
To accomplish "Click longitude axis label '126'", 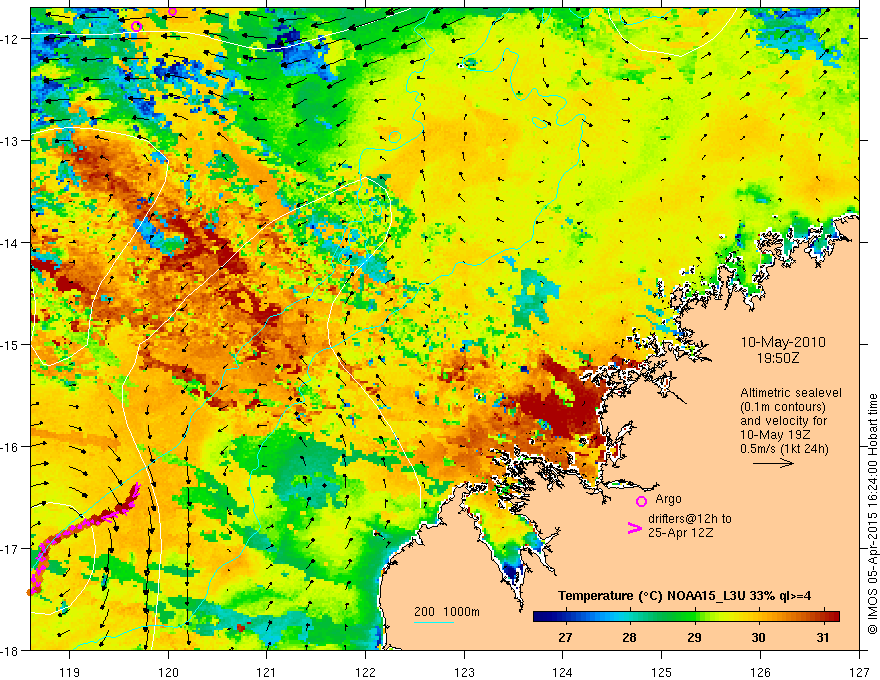I will (760, 672).
